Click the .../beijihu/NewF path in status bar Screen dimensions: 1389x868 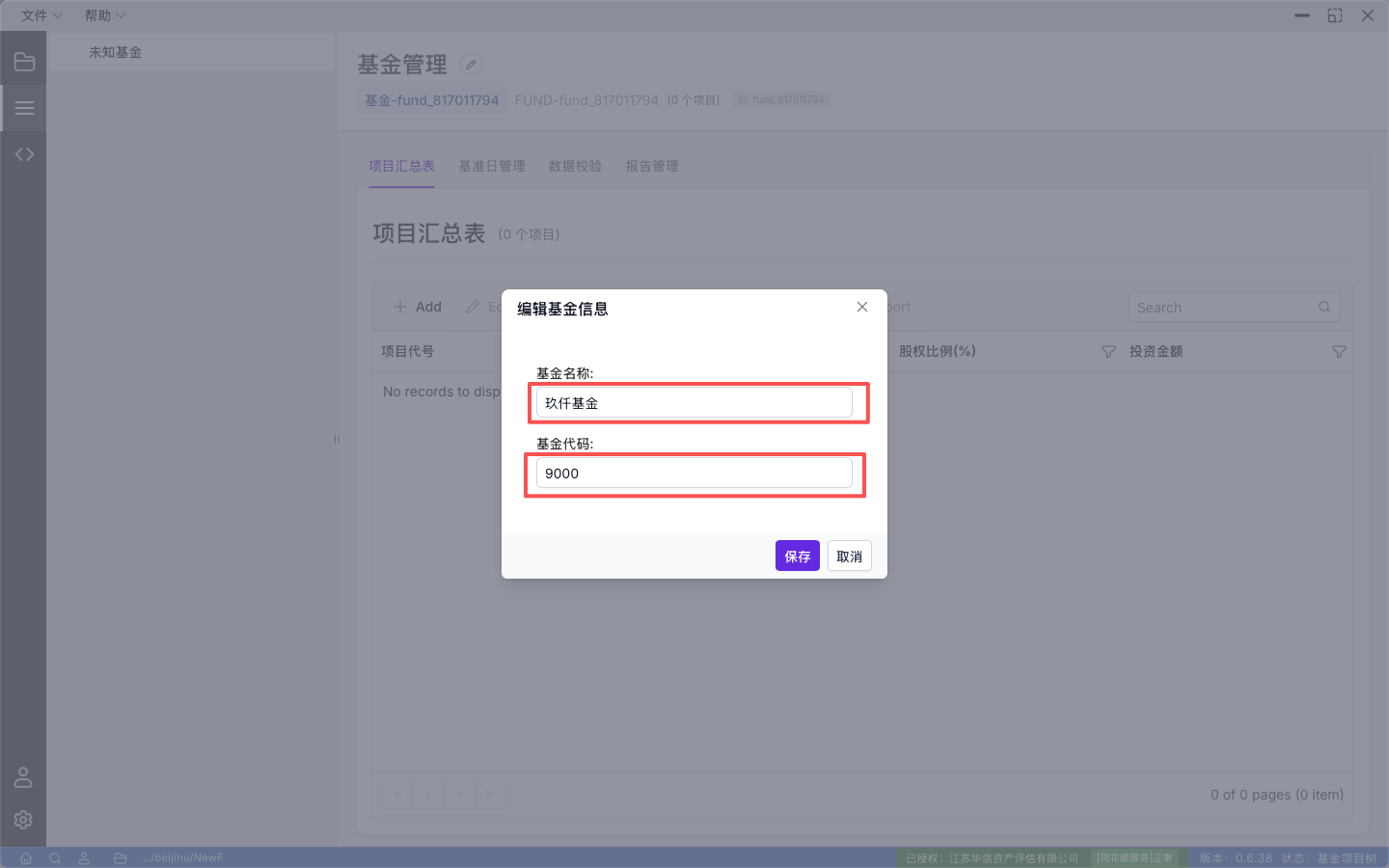(x=181, y=858)
